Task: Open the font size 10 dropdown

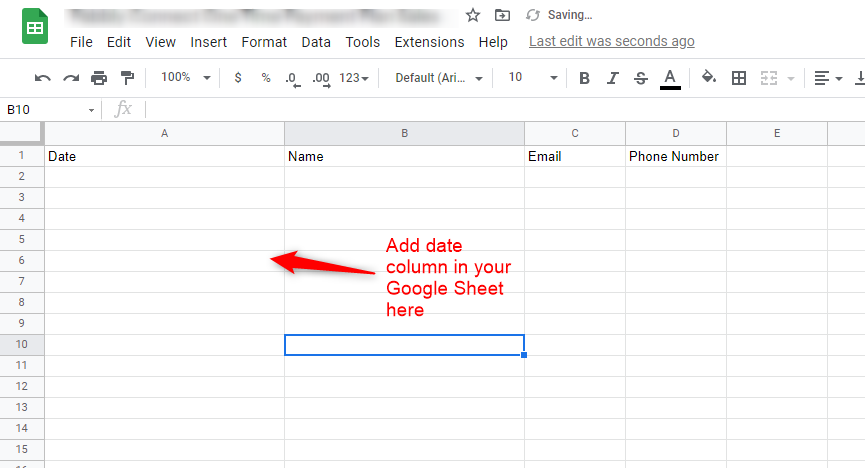Action: pos(533,77)
